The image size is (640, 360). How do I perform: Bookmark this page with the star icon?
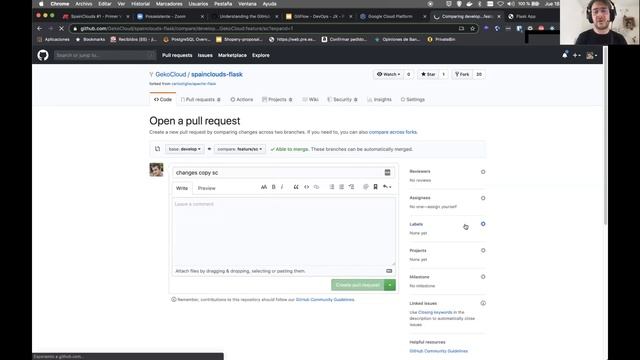(x=473, y=29)
